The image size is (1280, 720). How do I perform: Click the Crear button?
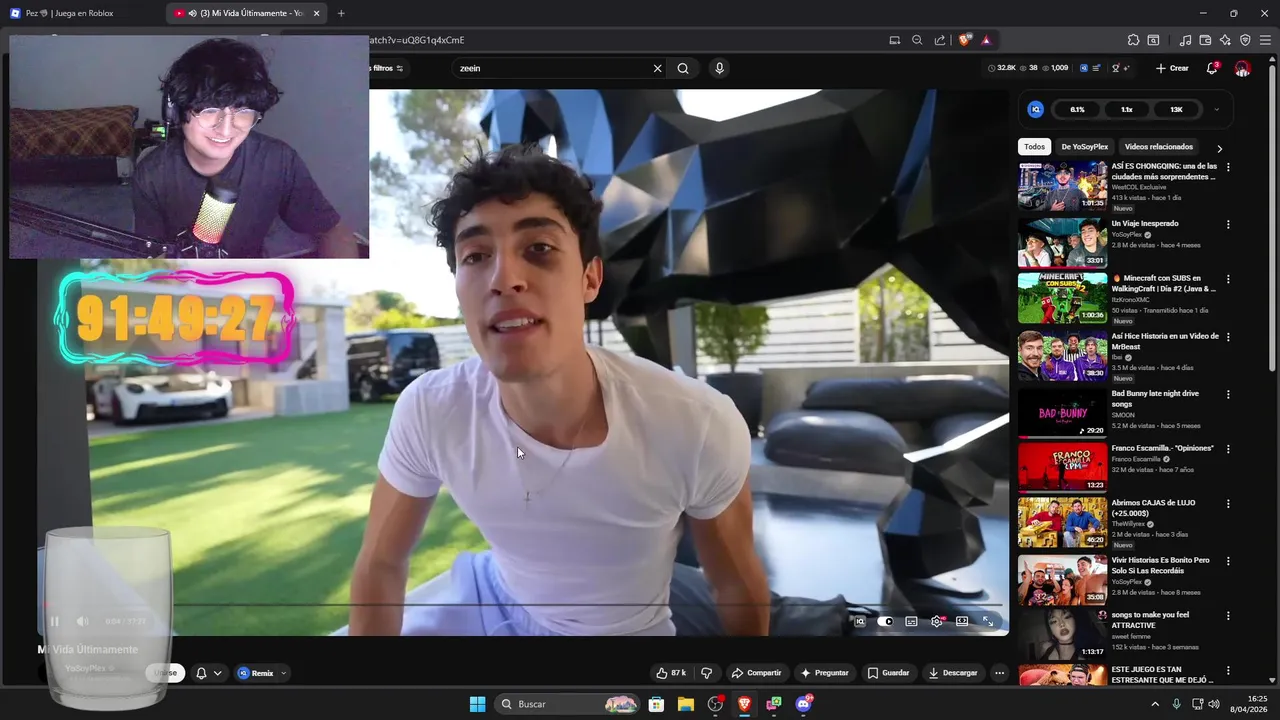1172,68
